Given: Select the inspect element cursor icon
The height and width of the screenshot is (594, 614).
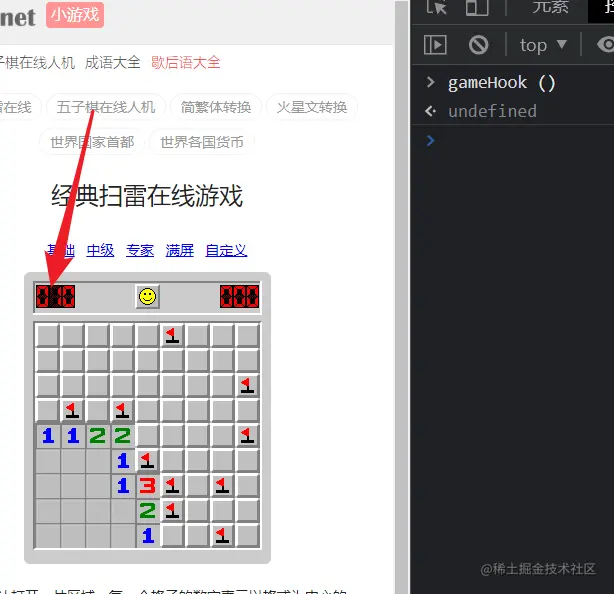Looking at the screenshot, I should coord(436,7).
